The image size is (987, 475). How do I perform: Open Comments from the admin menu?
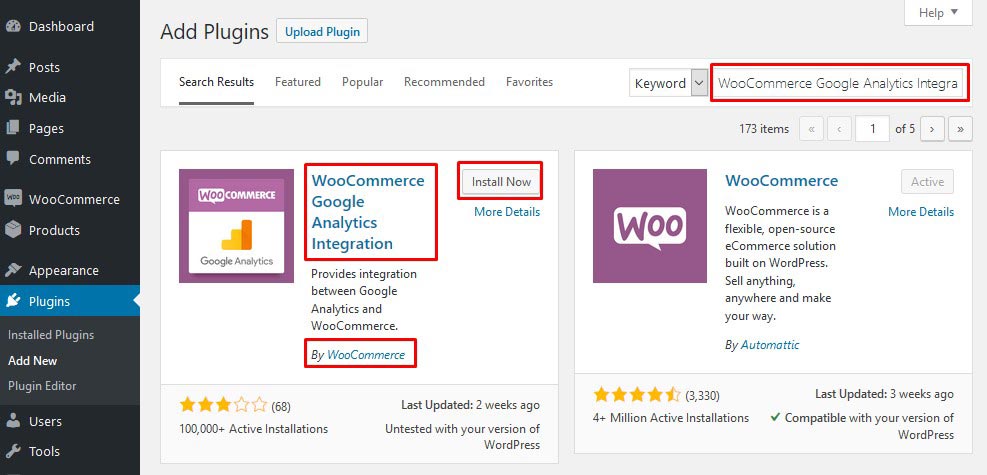pyautogui.click(x=70, y=159)
